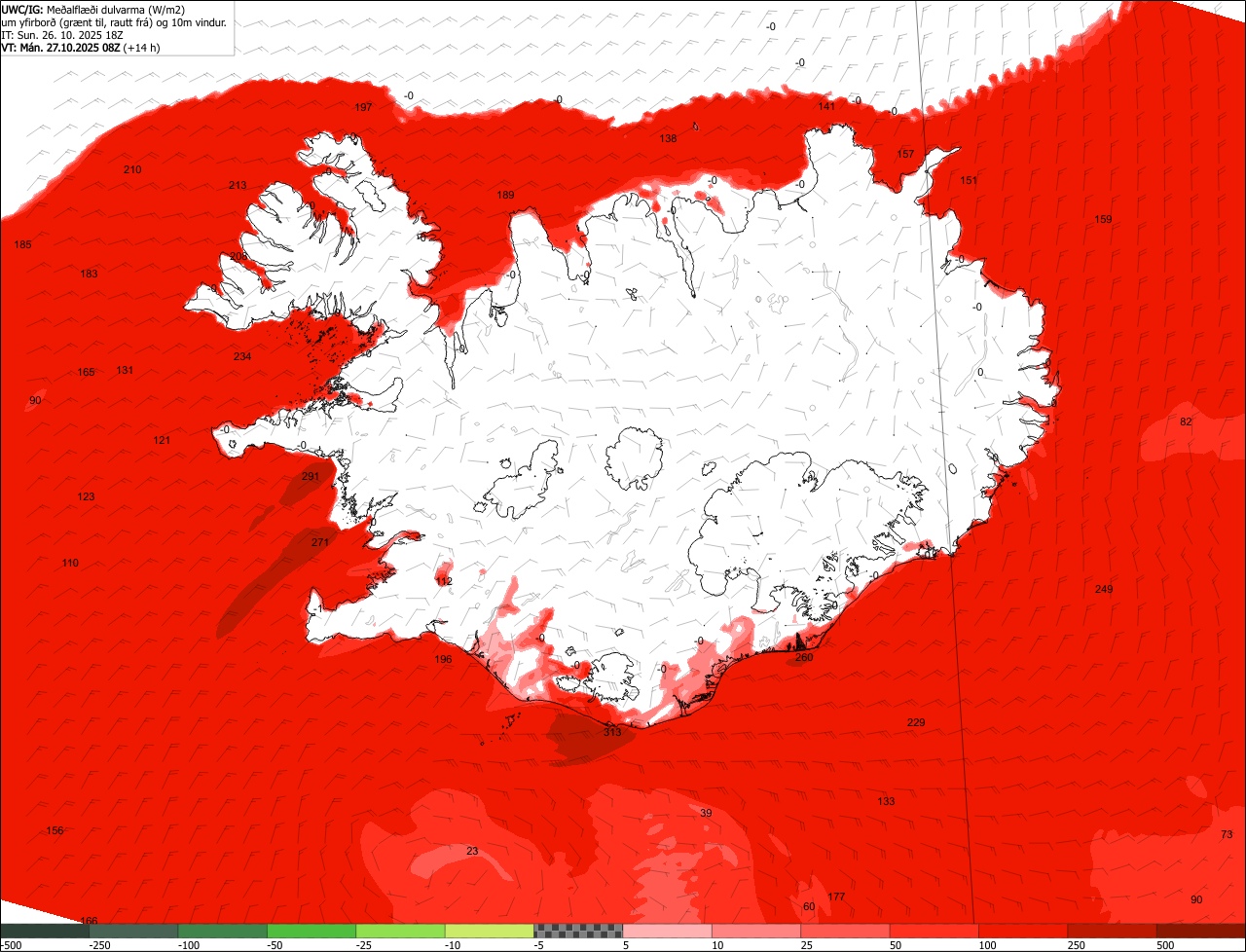The image size is (1246, 952).
Task: Pick the pink legend swatch between 10 and 25
Action: click(756, 931)
